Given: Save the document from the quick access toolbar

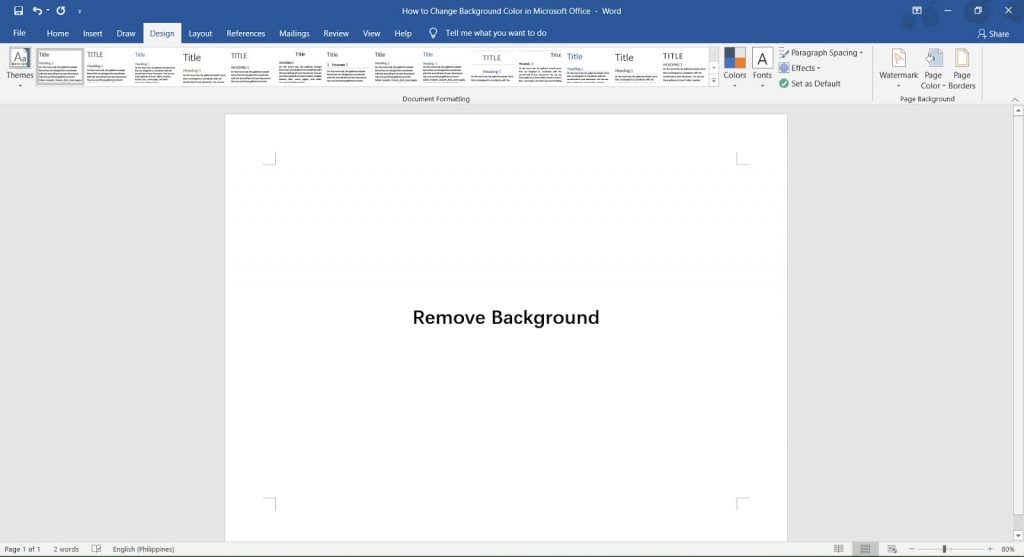Looking at the screenshot, I should [18, 11].
